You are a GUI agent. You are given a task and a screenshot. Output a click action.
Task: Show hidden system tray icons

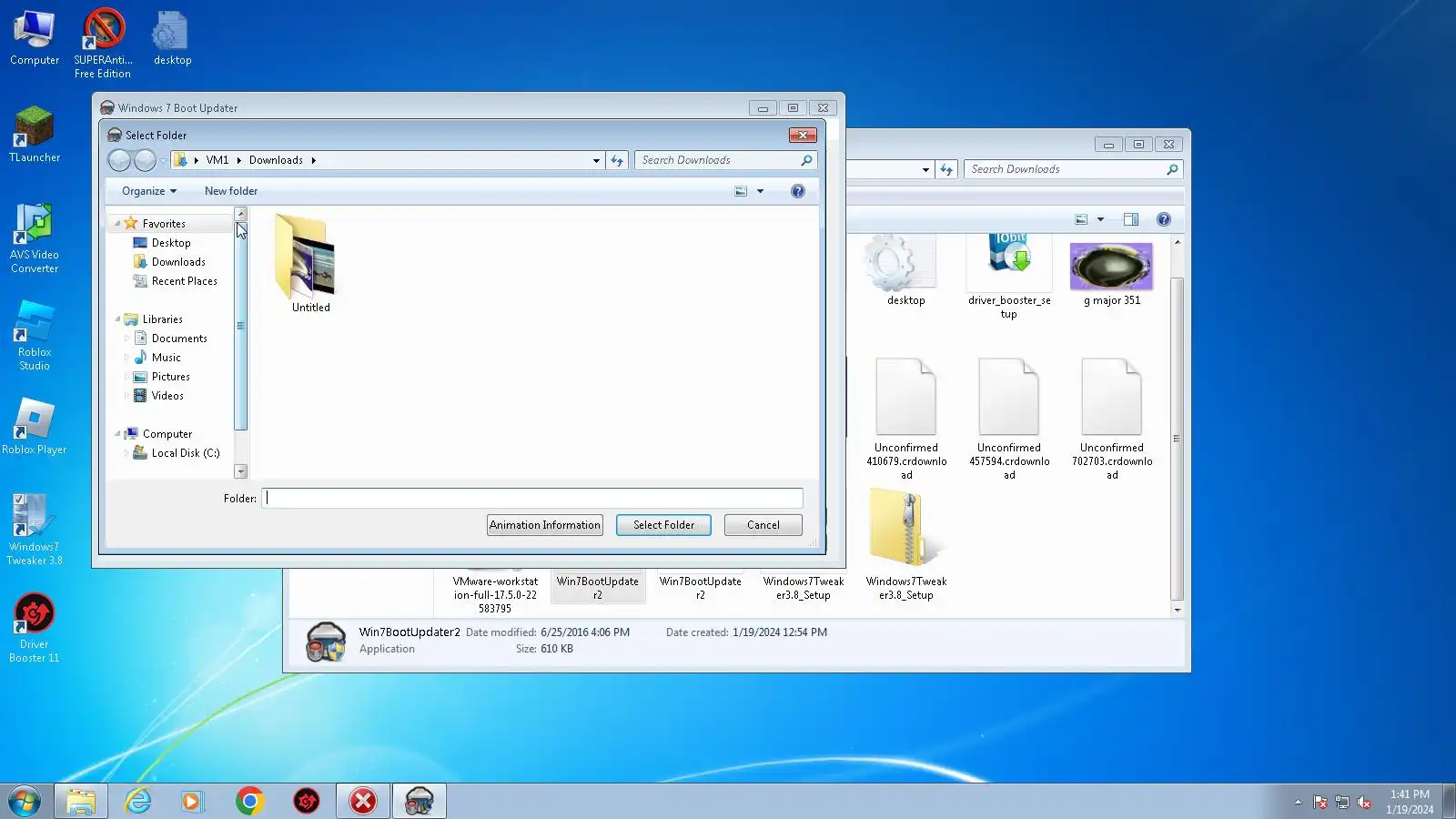(1298, 802)
